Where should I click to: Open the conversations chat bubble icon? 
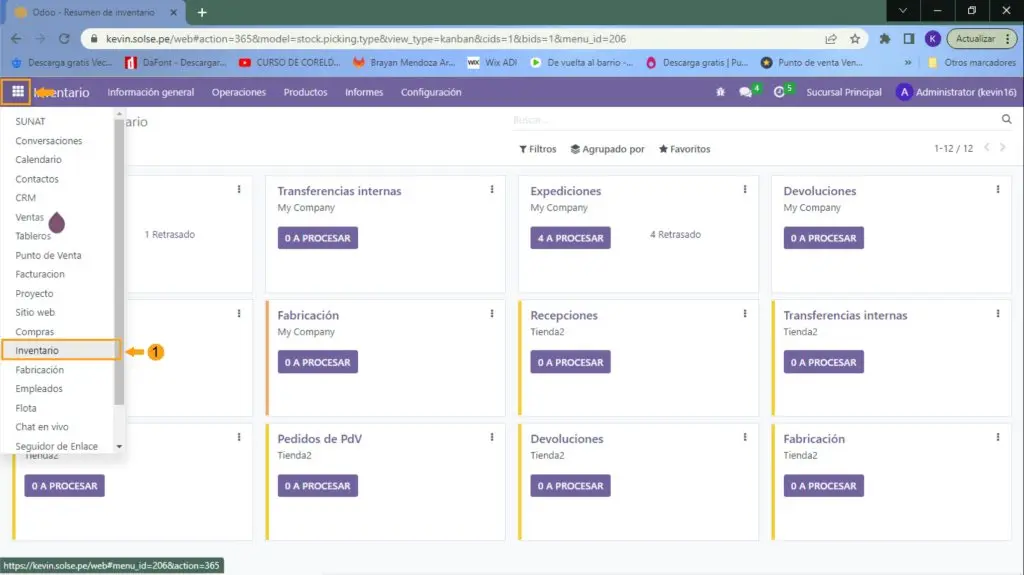tap(746, 92)
